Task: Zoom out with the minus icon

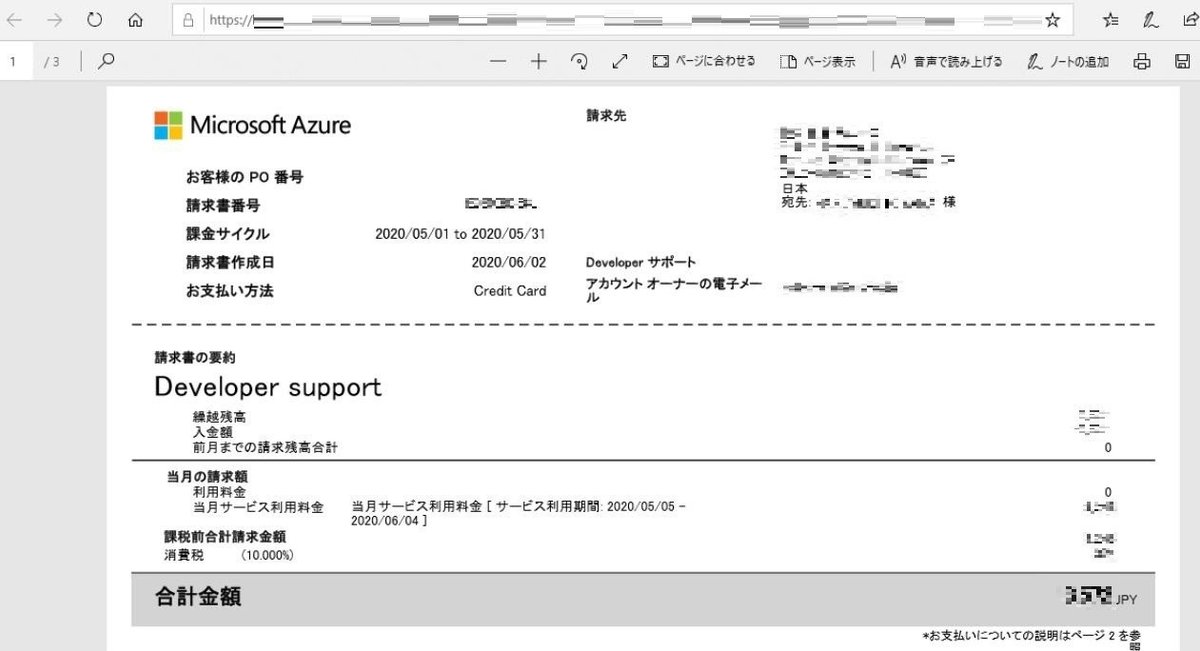Action: pyautogui.click(x=498, y=61)
